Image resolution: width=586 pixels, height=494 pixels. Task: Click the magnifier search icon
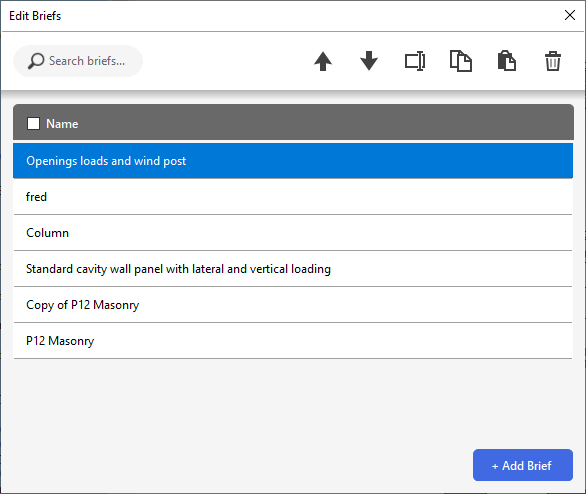point(36,61)
